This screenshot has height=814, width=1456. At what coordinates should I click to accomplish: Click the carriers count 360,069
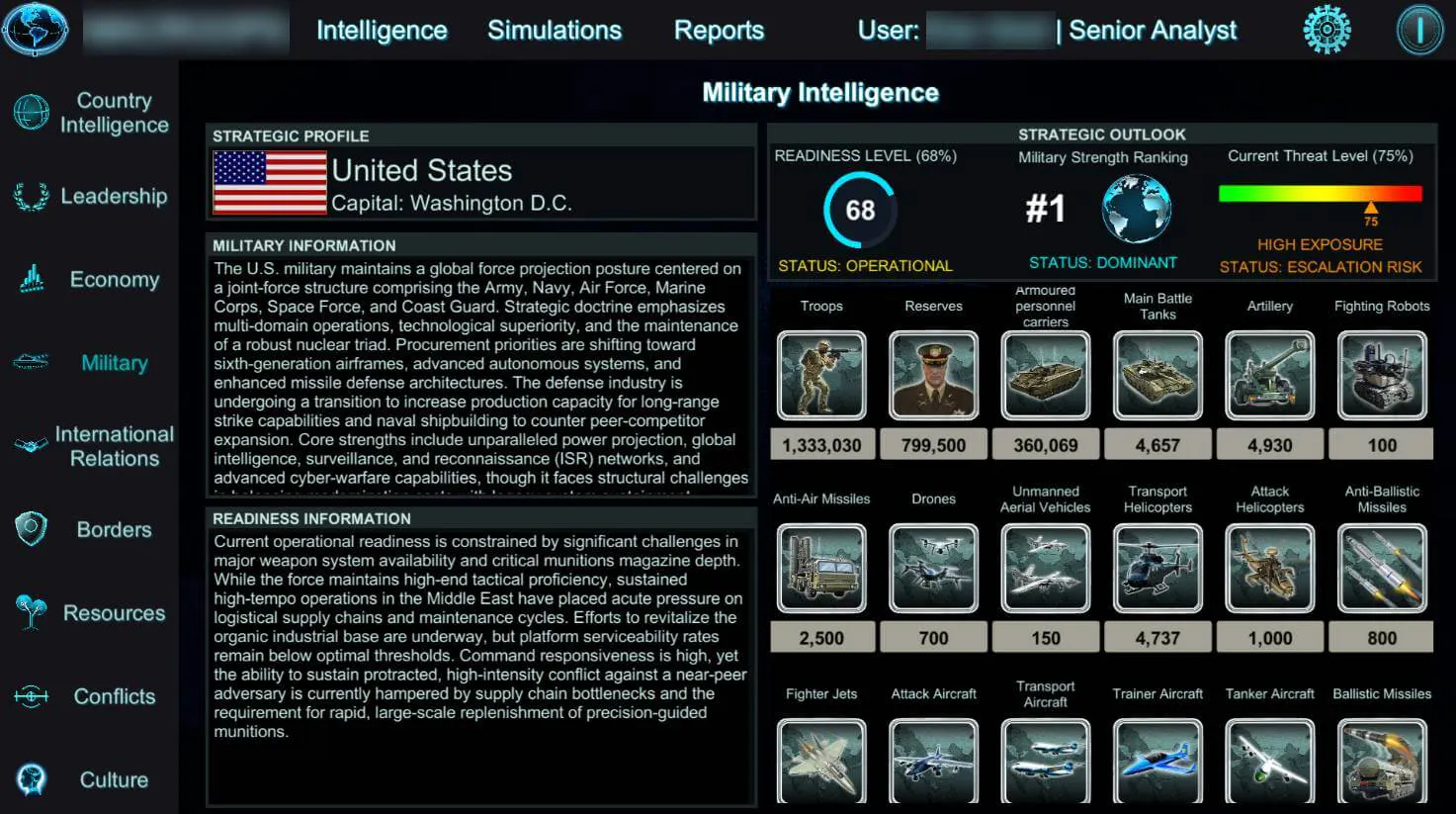tap(1046, 445)
